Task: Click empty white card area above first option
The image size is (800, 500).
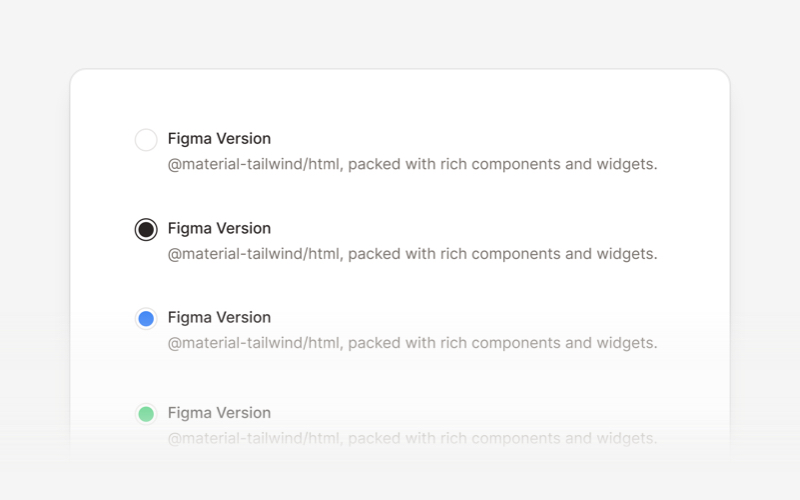Action: [x=400, y=98]
